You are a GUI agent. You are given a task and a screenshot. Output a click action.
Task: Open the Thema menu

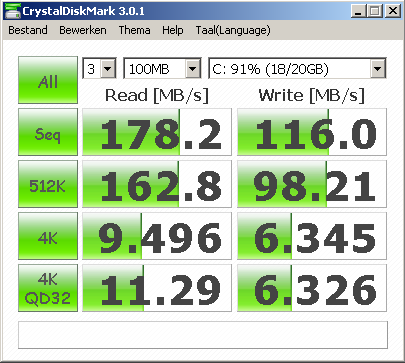click(134, 30)
